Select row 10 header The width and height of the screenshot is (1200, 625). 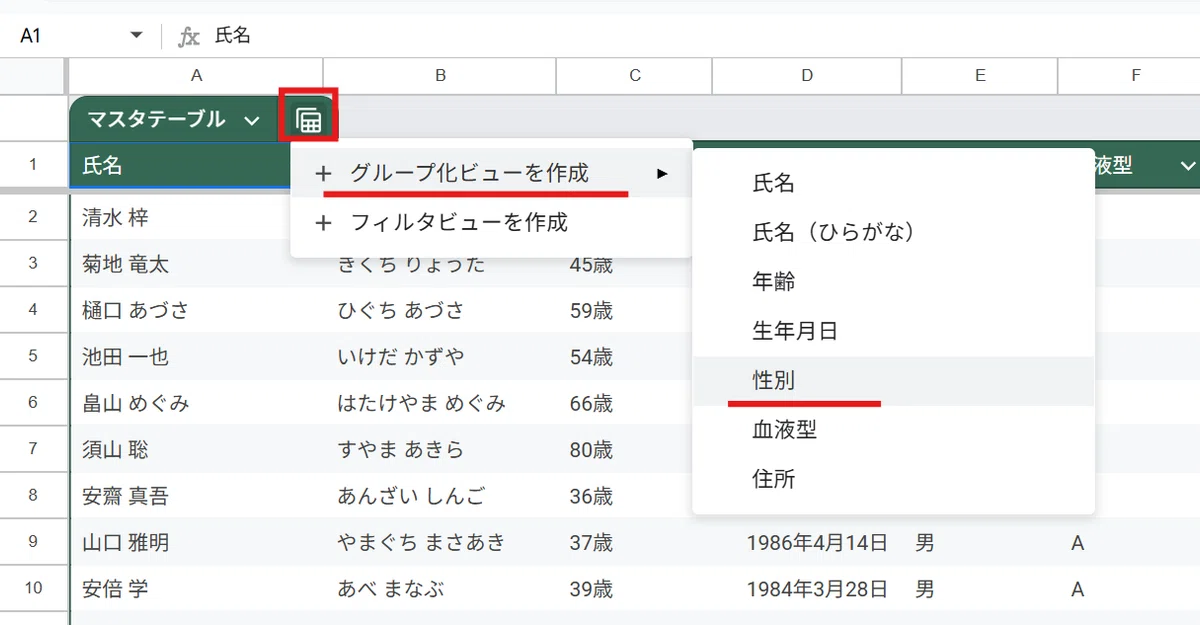point(33,588)
